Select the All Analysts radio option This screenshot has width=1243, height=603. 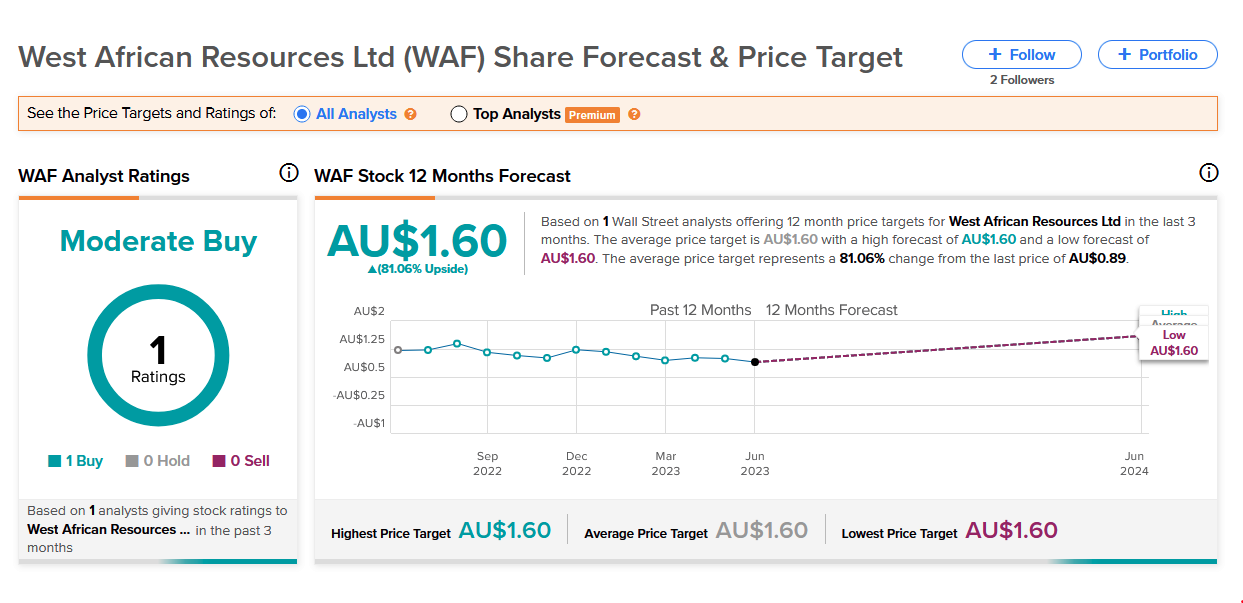tap(302, 114)
